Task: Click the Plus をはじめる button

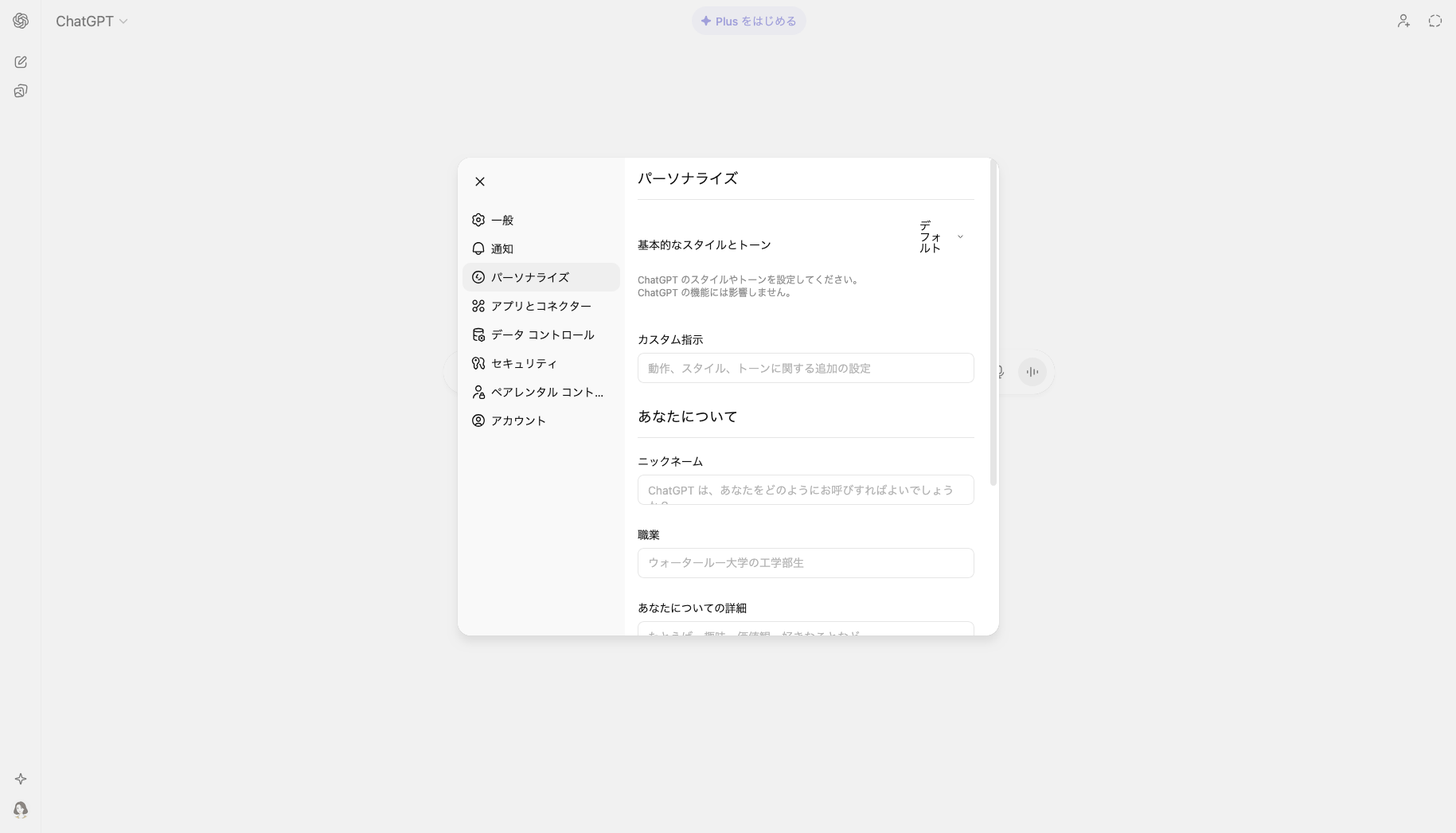Action: tap(748, 21)
